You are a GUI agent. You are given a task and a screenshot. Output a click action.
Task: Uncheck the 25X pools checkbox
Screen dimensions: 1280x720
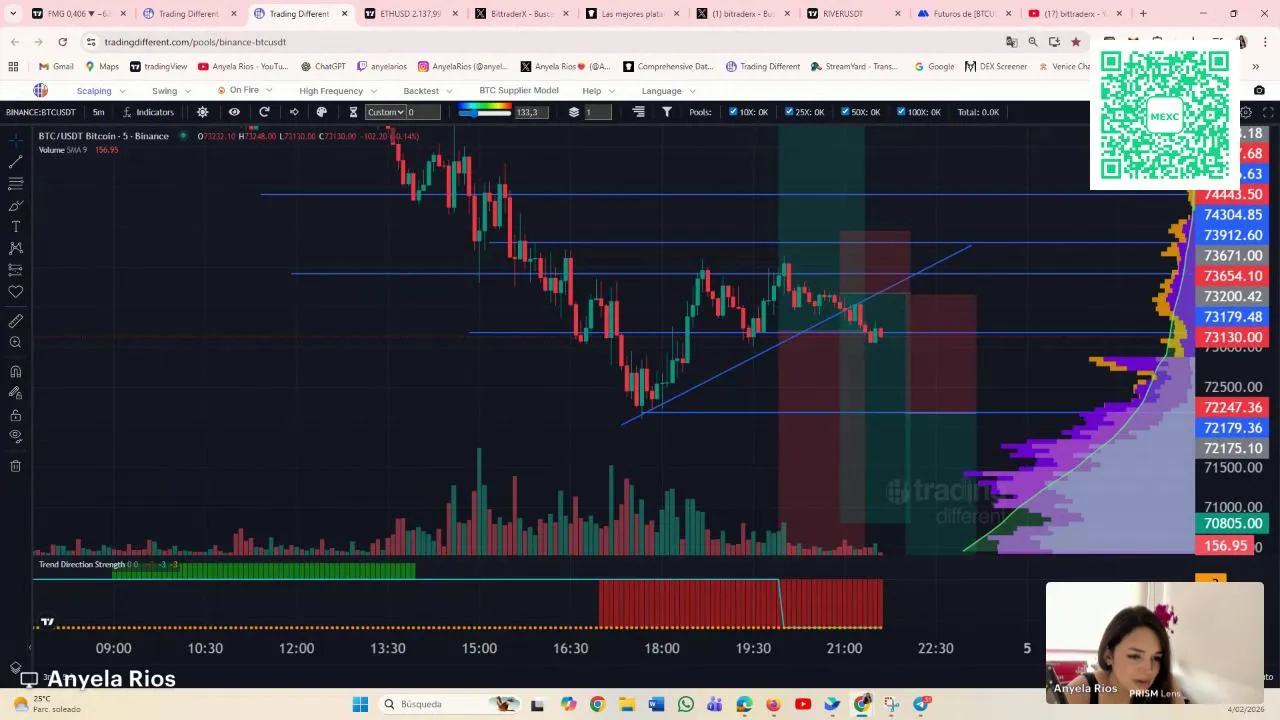789,112
